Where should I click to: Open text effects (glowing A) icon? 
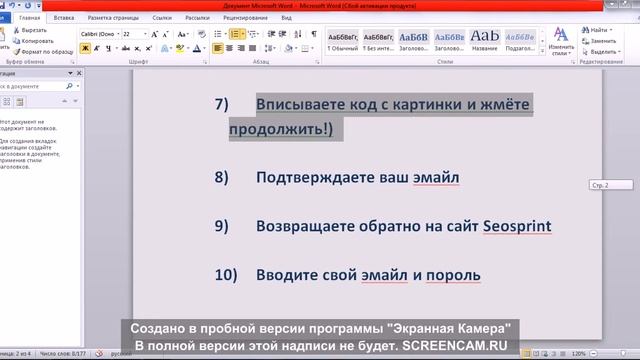pos(164,49)
